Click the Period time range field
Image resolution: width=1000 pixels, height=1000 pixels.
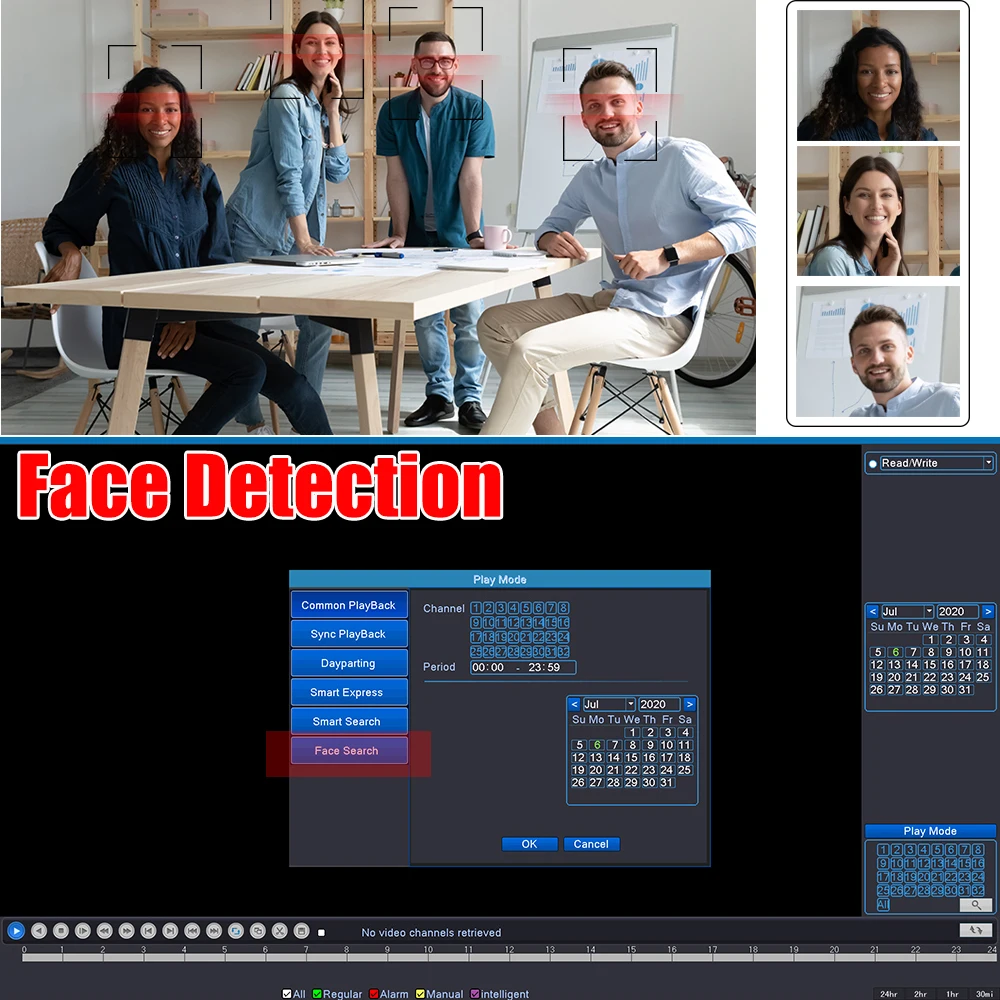pos(523,667)
